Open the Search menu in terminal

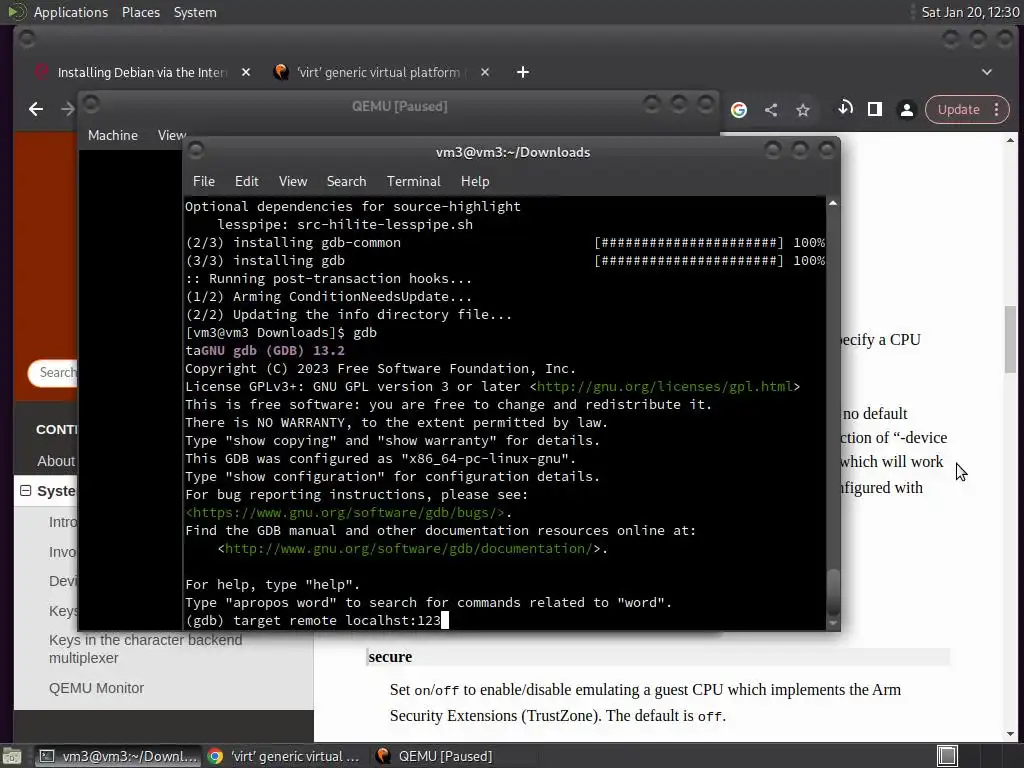point(346,181)
